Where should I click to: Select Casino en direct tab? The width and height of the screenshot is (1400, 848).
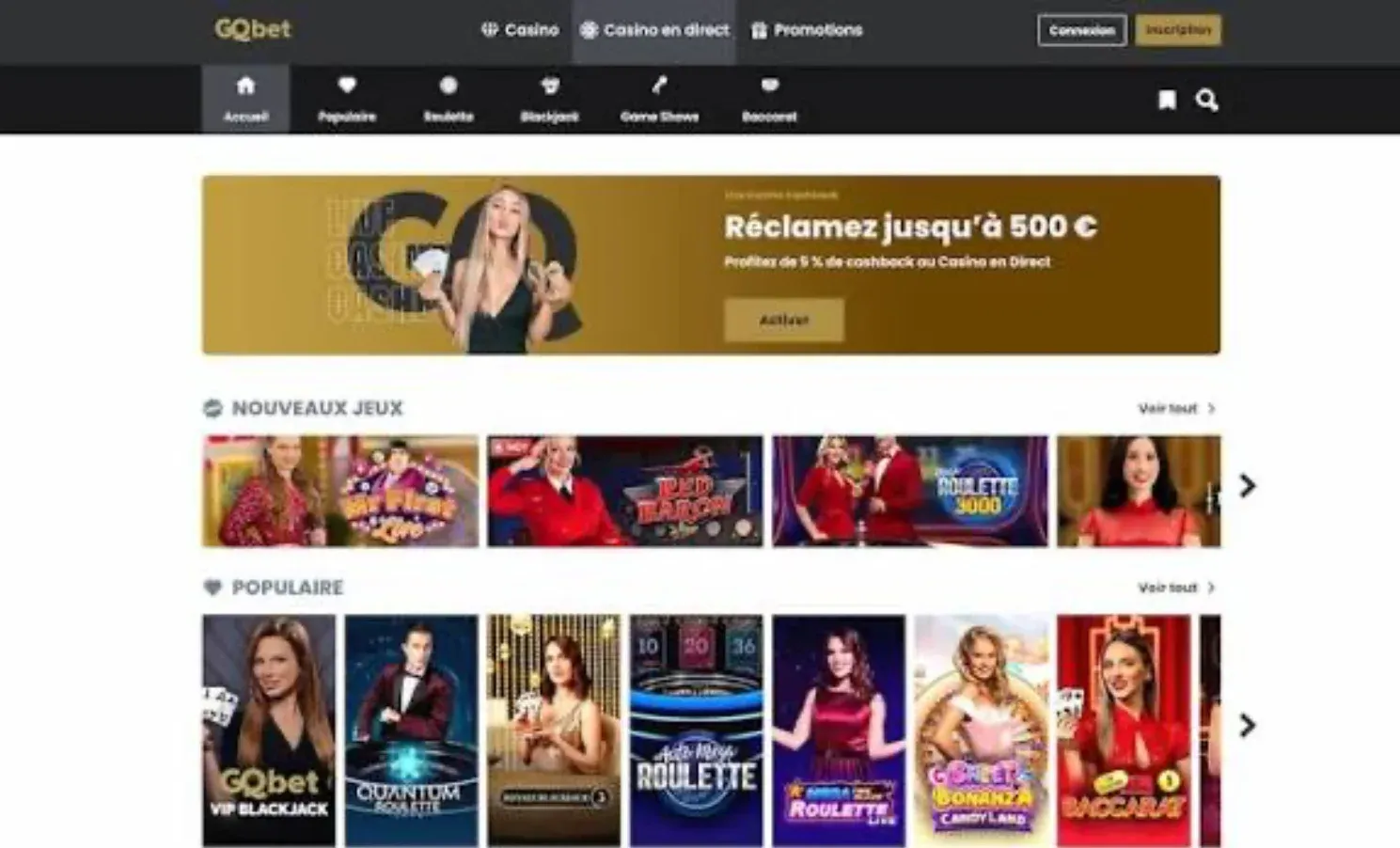[654, 30]
